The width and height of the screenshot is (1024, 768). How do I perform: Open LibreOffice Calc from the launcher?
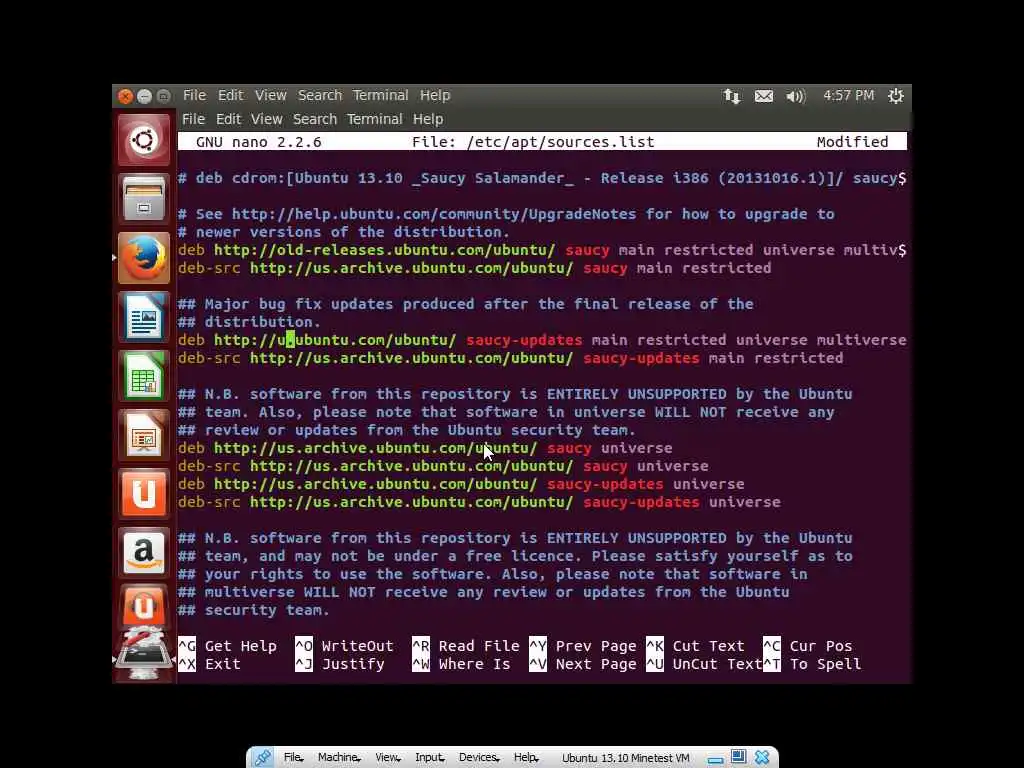tap(144, 376)
